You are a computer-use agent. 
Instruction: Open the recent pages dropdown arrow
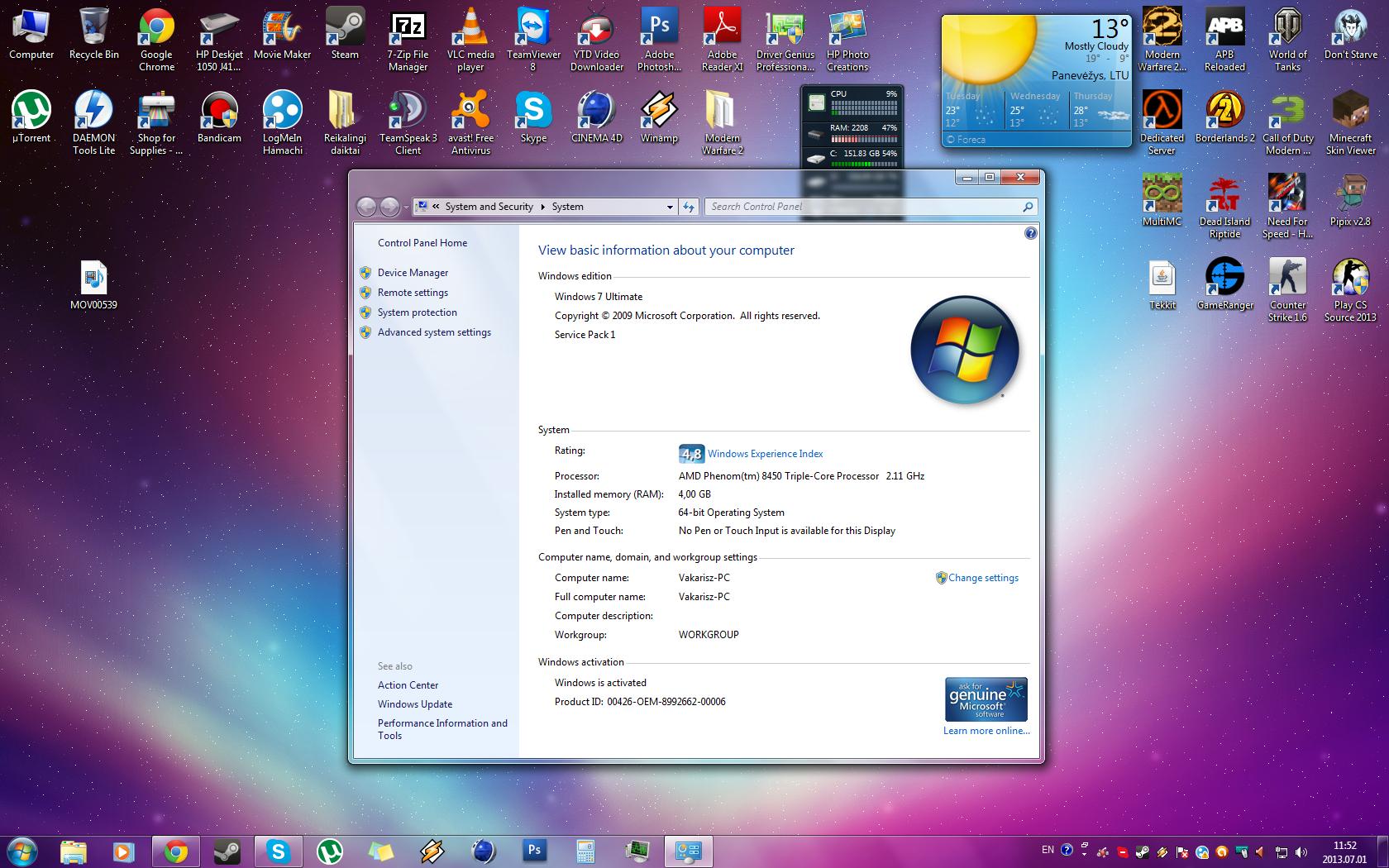[x=406, y=207]
